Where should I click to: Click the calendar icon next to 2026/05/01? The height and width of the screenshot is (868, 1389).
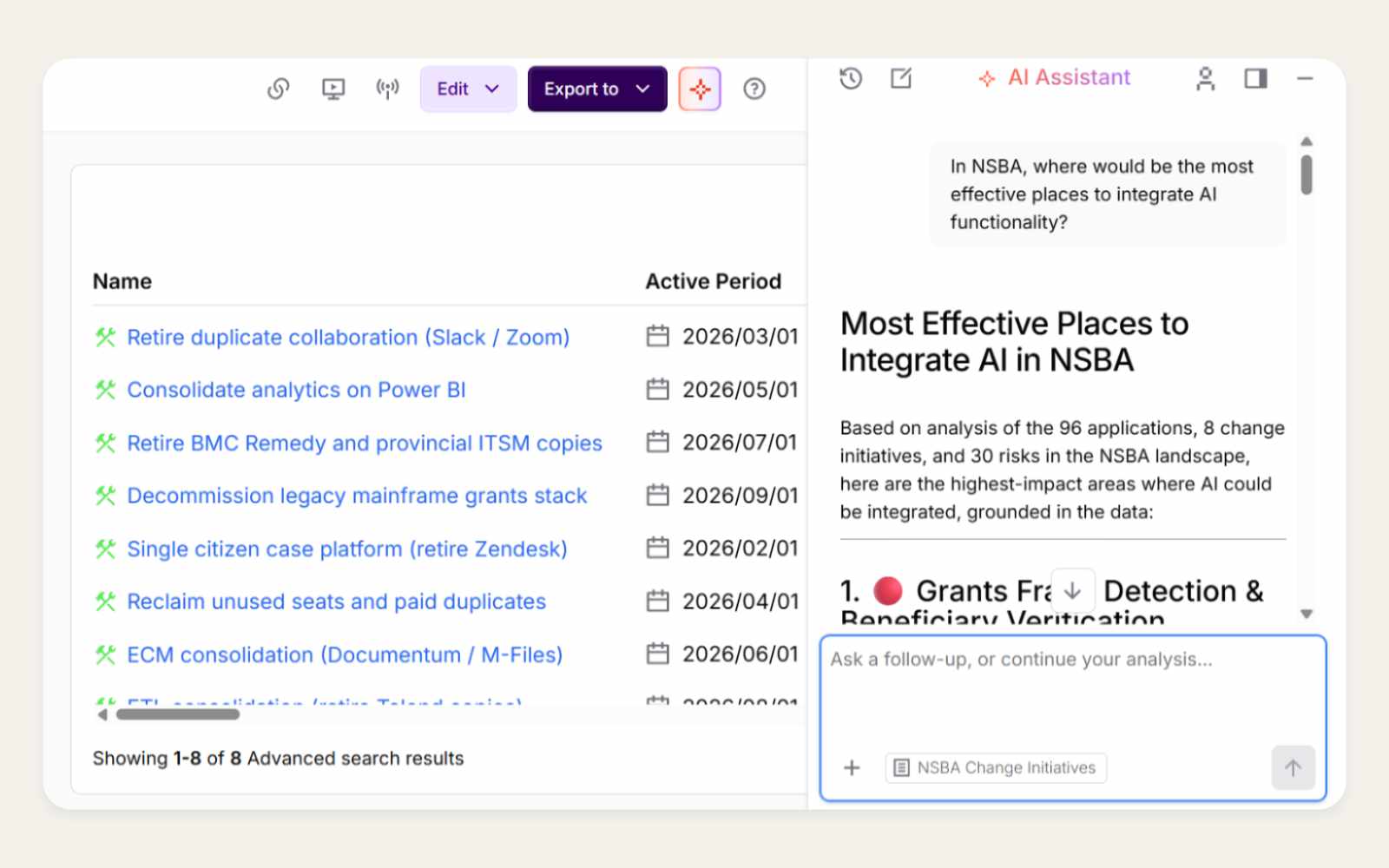click(658, 389)
